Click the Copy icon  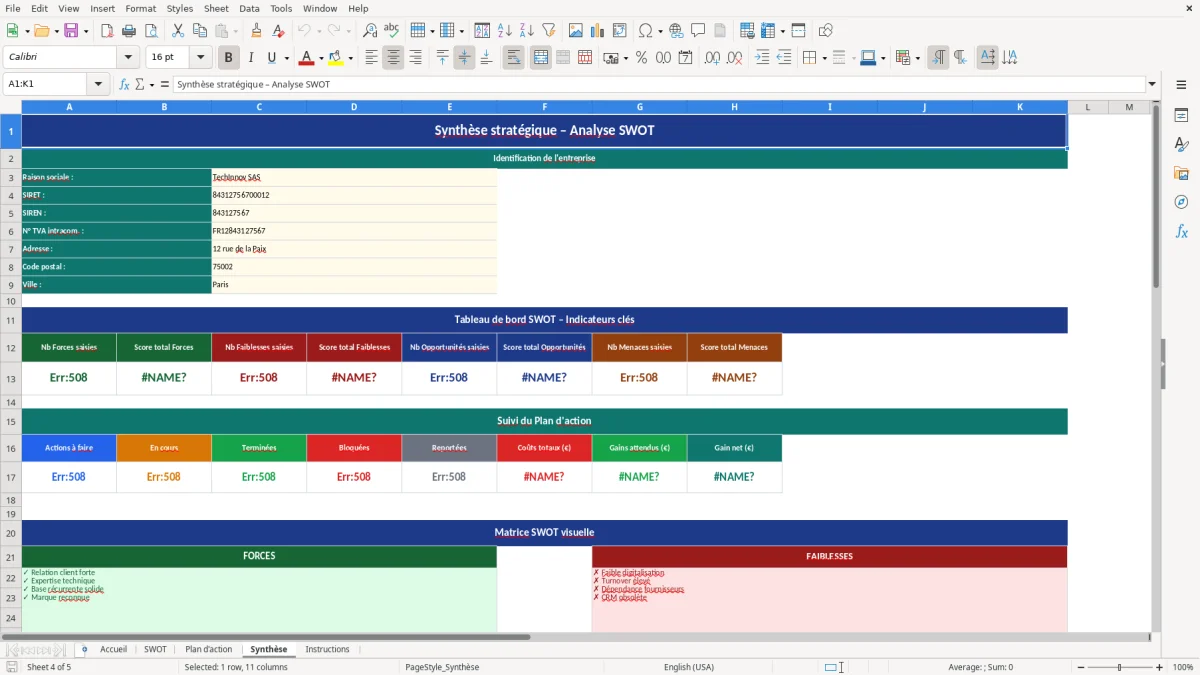point(198,31)
